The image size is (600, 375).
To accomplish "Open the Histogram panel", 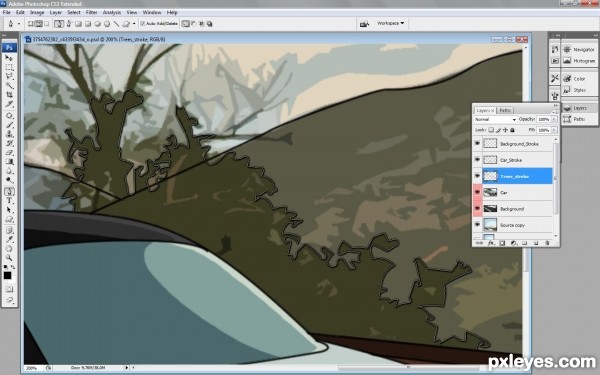I will (579, 60).
